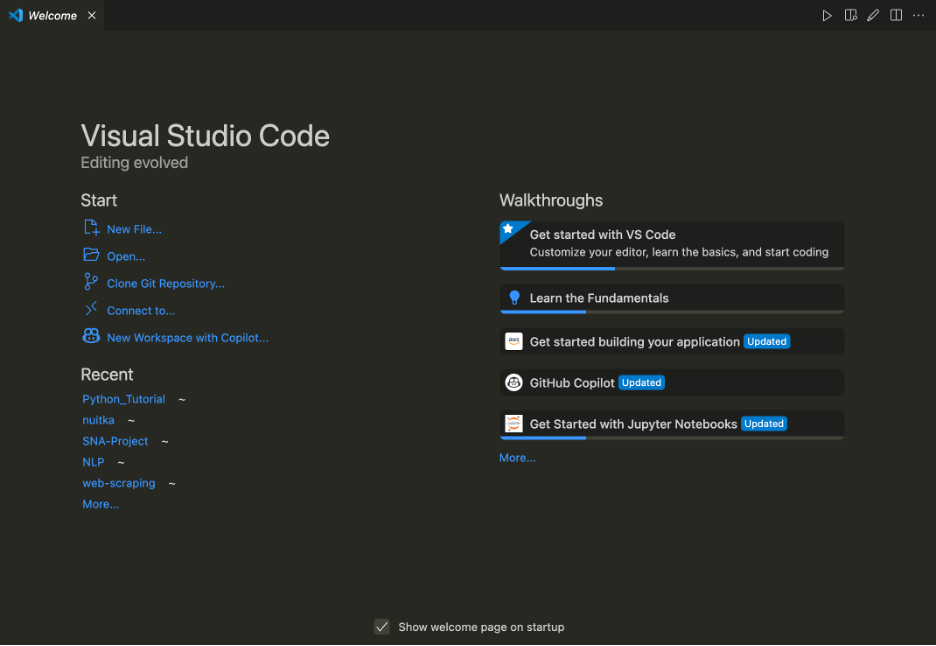This screenshot has width=936, height=646.
Task: Select the Welcome tab
Action: [x=52, y=16]
